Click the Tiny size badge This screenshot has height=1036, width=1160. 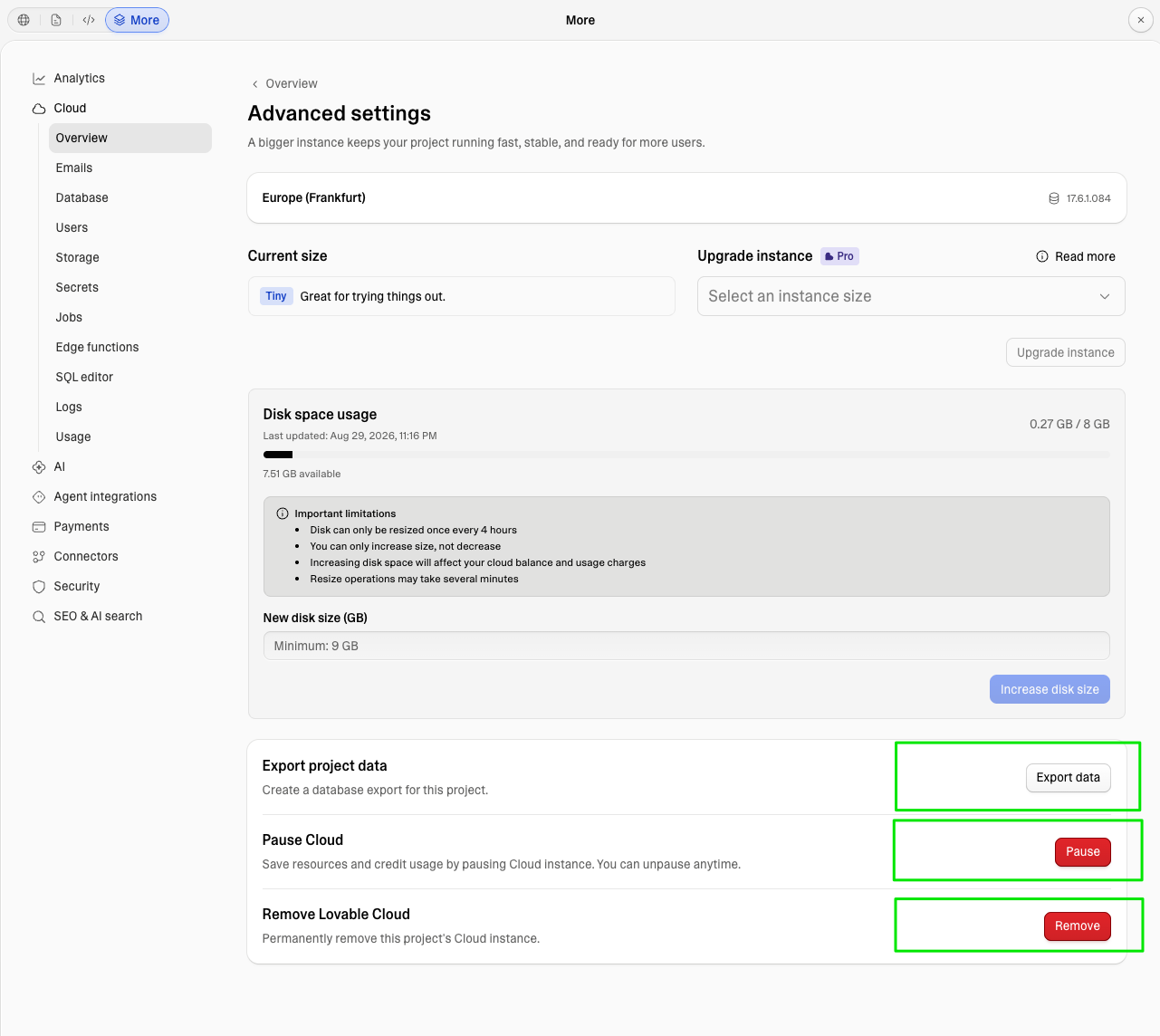(276, 296)
